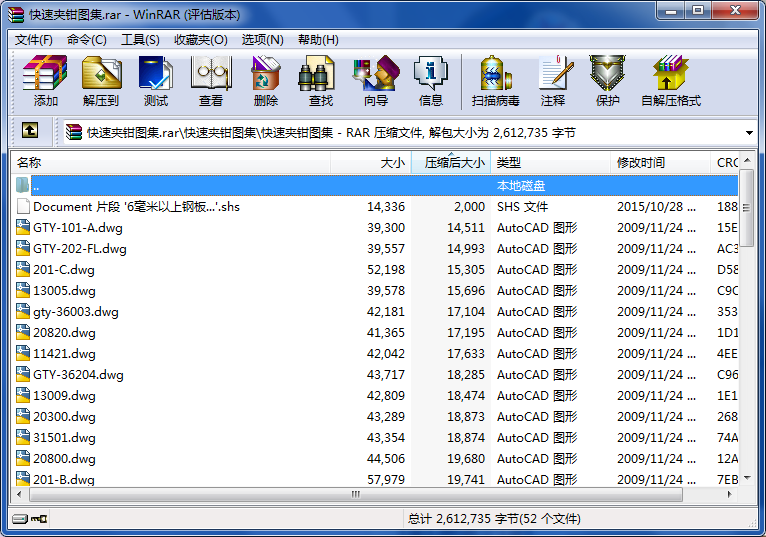Click the horizontal scrollbar left arrow
This screenshot has height=537, width=766.
[x=19, y=494]
